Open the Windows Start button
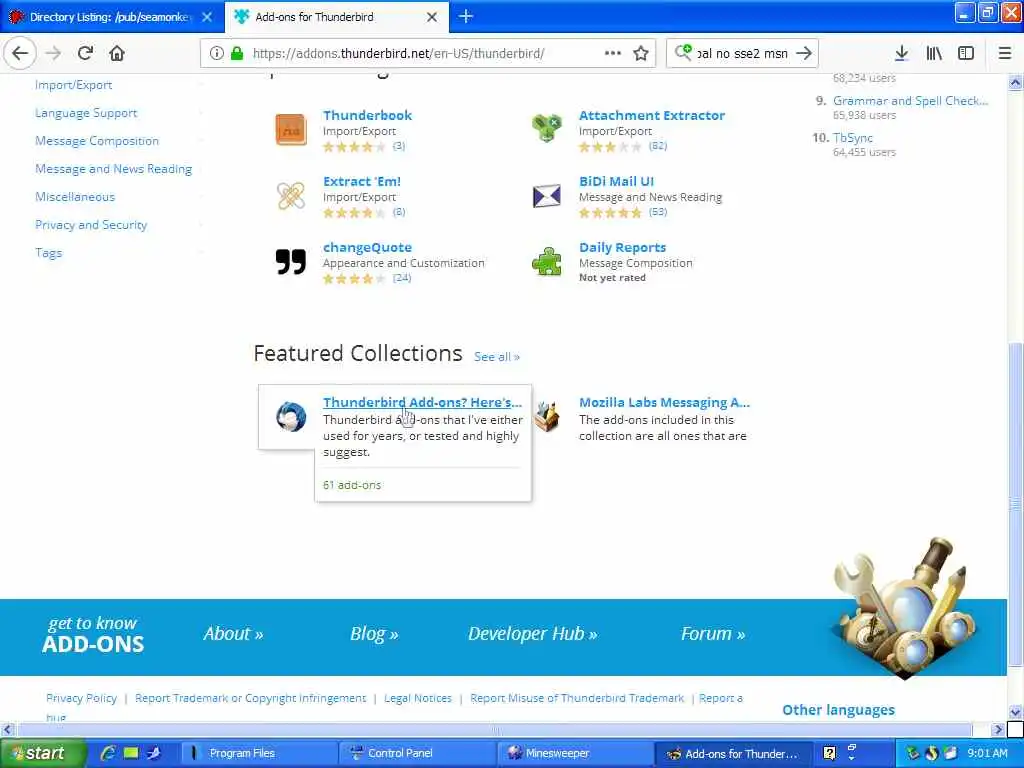 (x=42, y=753)
